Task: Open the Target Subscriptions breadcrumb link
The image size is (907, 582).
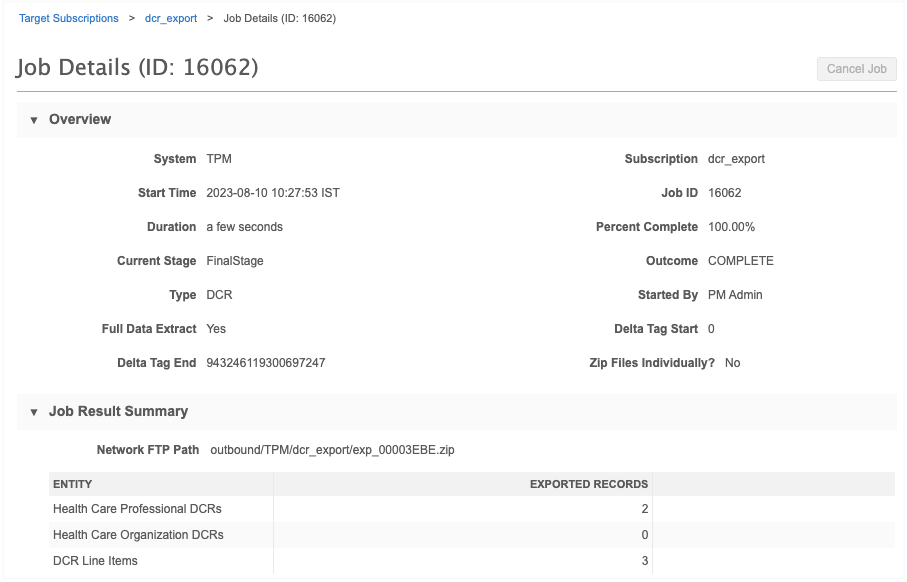Action: click(69, 19)
